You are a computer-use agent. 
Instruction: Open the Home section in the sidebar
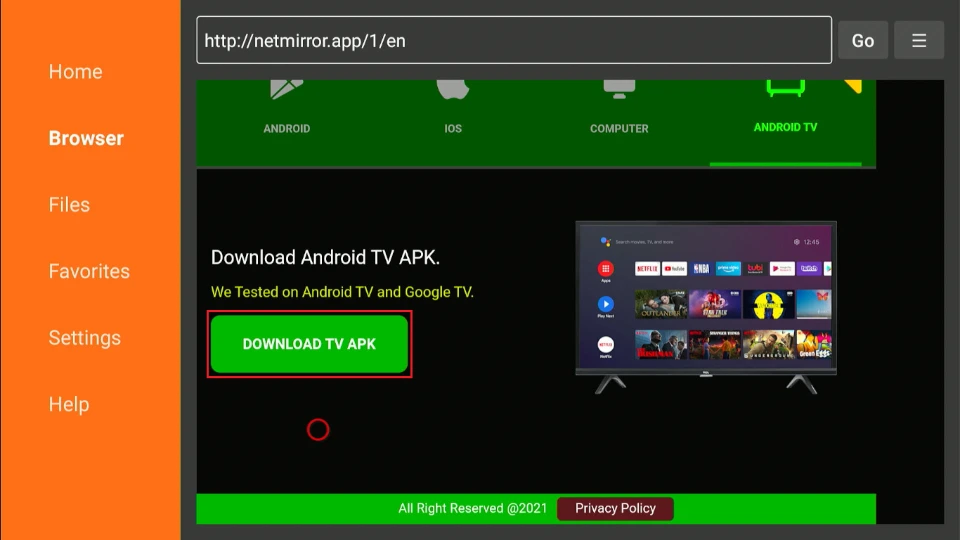click(x=75, y=72)
